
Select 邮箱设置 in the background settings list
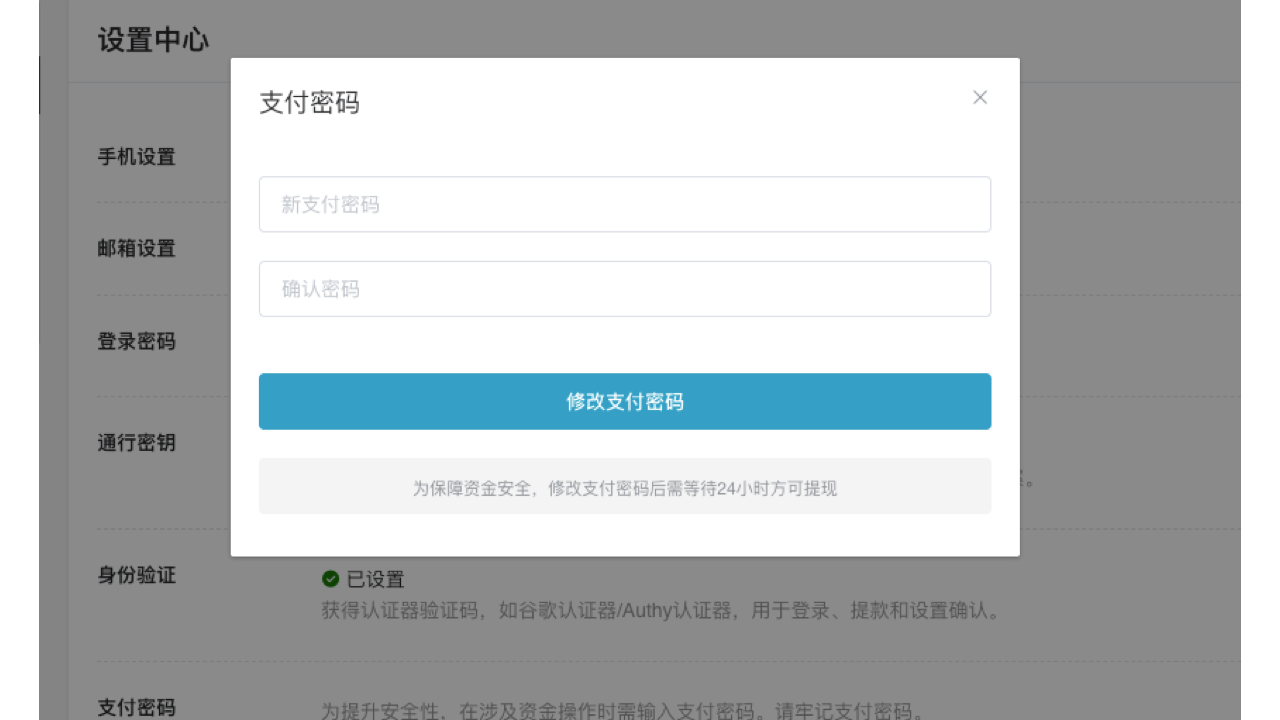coord(136,249)
